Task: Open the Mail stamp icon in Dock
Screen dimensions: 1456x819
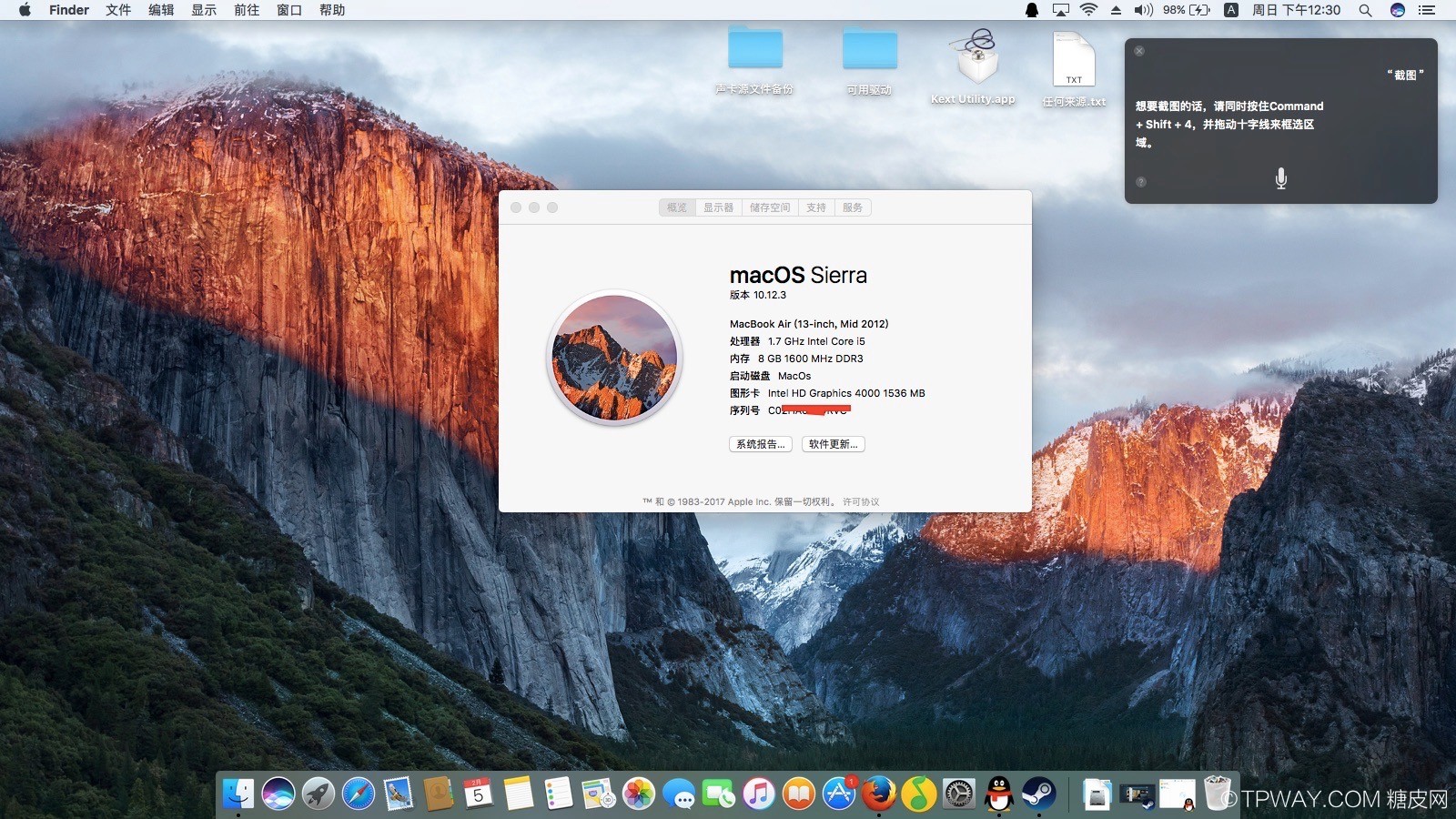Action: [x=399, y=794]
